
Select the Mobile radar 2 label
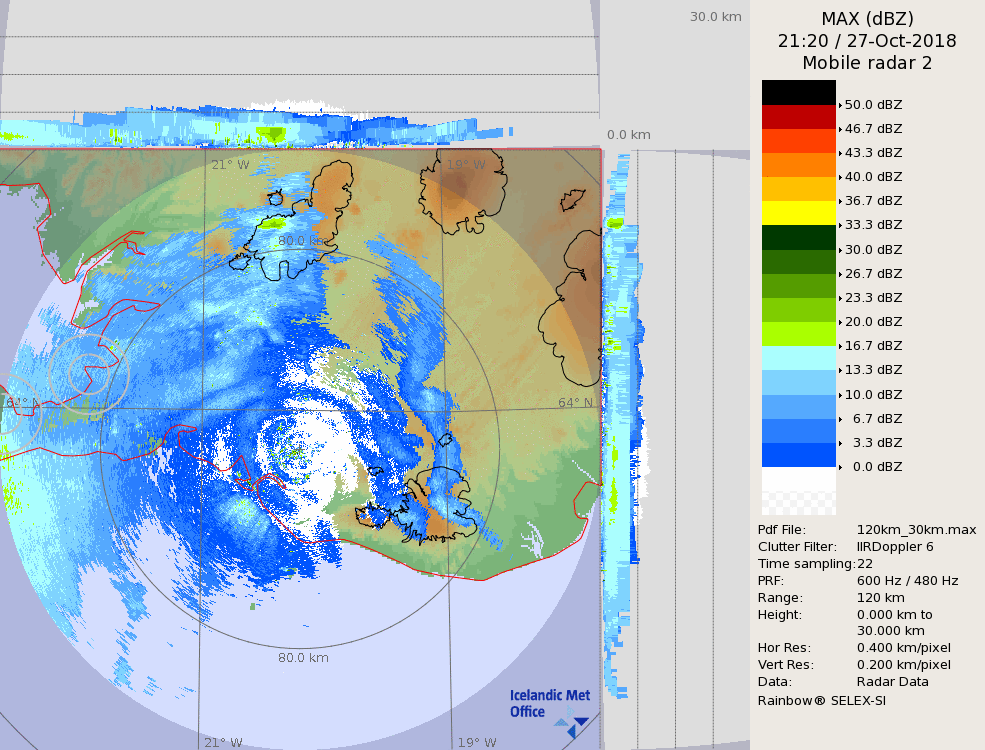[867, 63]
